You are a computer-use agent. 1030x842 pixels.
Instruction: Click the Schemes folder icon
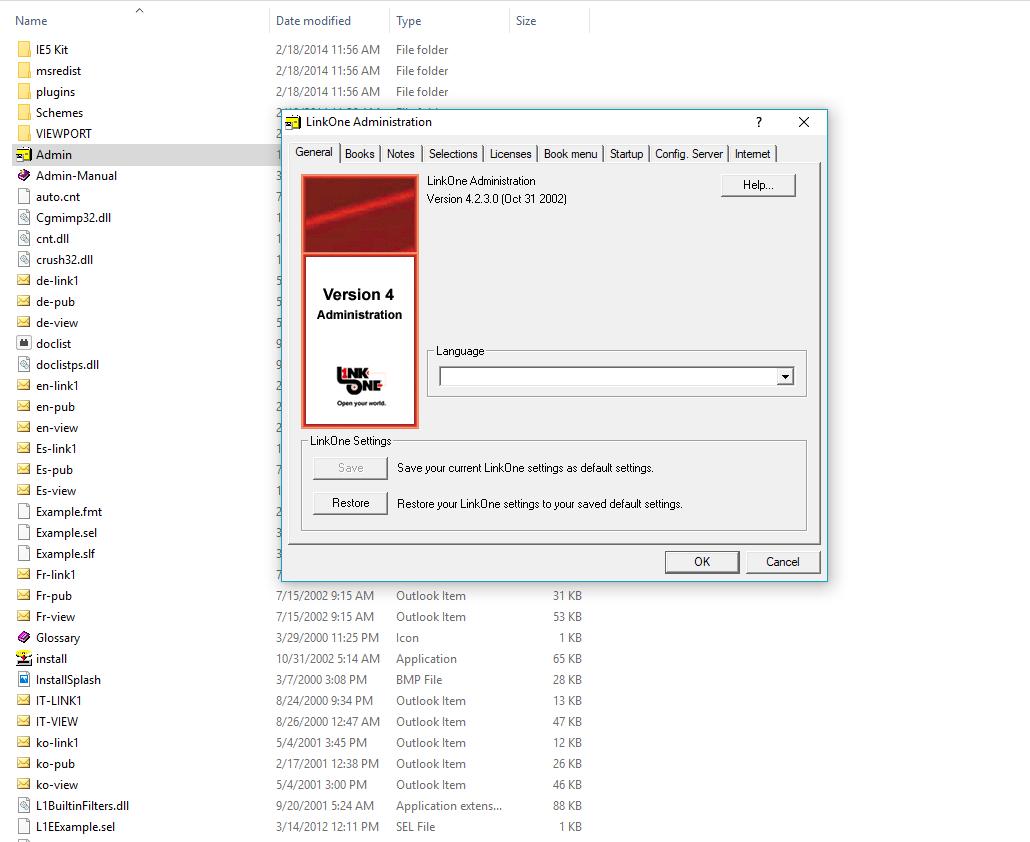24,112
